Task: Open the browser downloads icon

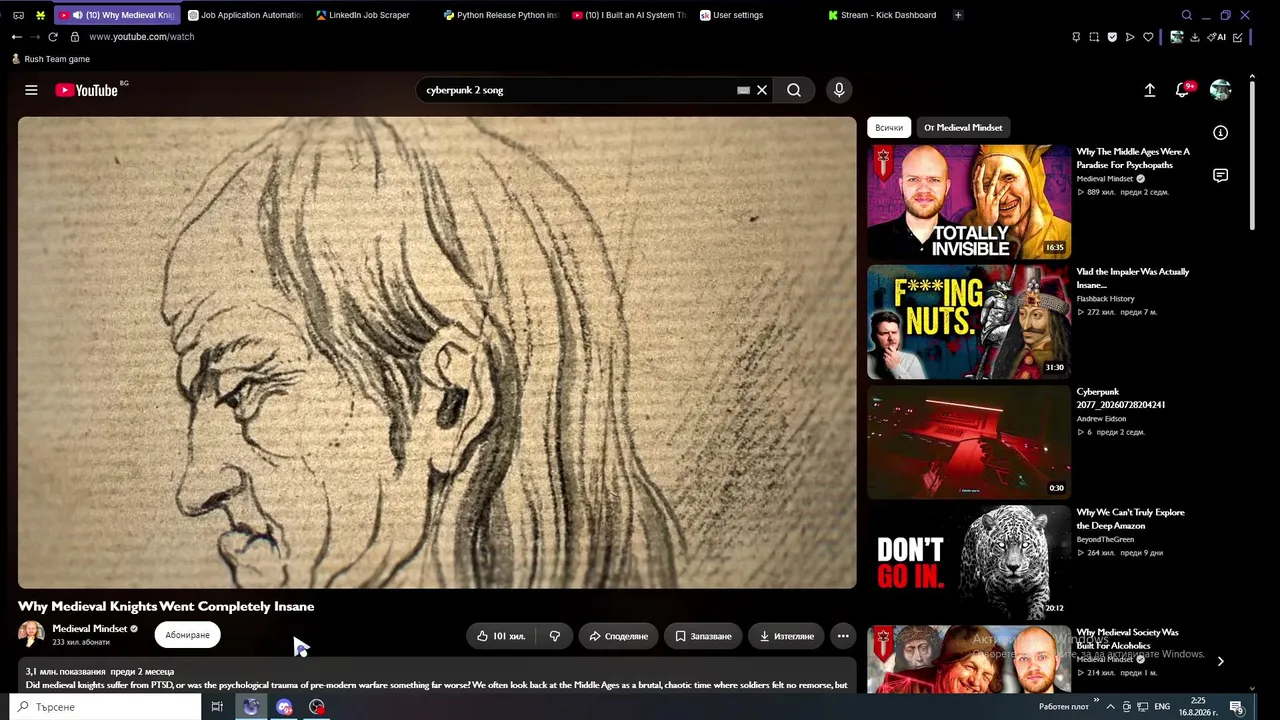Action: 1195,37
